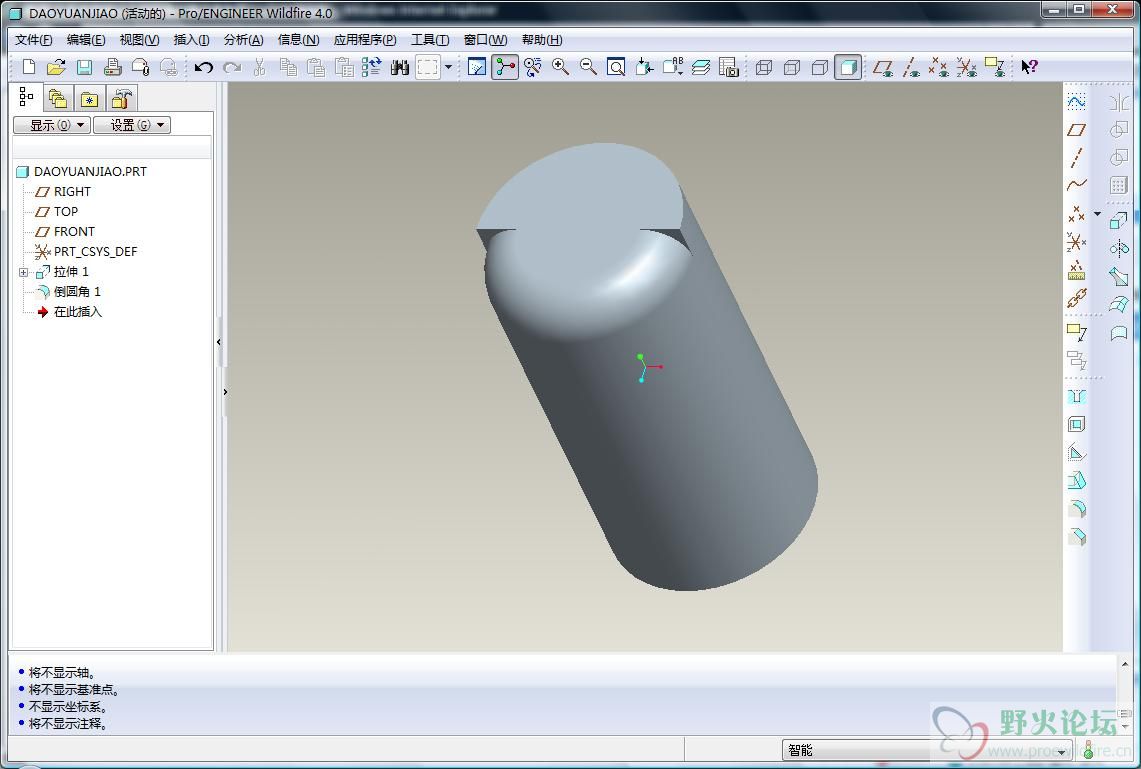Toggle coordinate systems visibility
1141x769 pixels.
tap(966, 68)
